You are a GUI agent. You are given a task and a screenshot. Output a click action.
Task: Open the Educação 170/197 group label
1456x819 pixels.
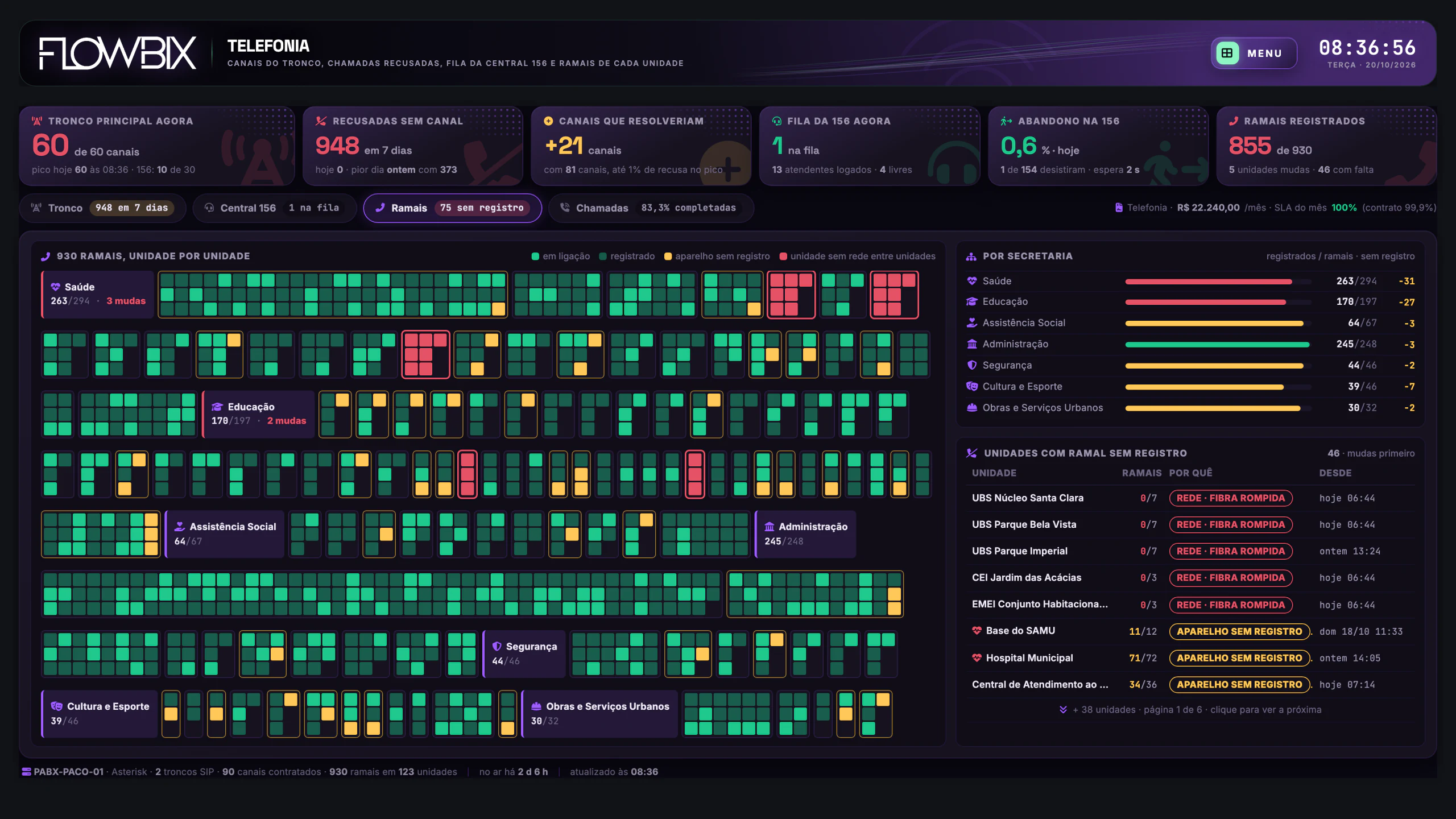(258, 414)
